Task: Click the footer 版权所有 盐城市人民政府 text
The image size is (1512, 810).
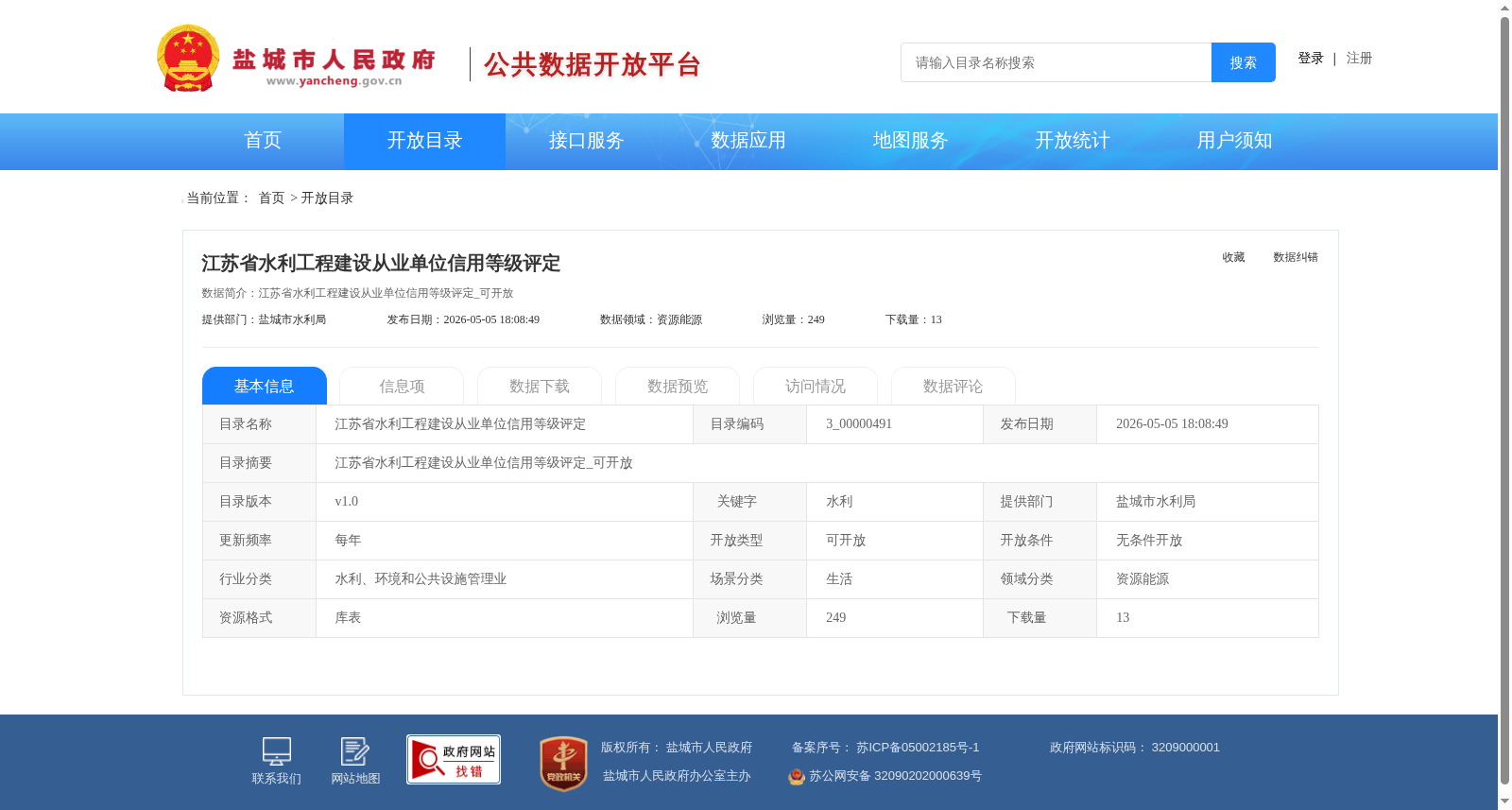Action: click(x=677, y=748)
